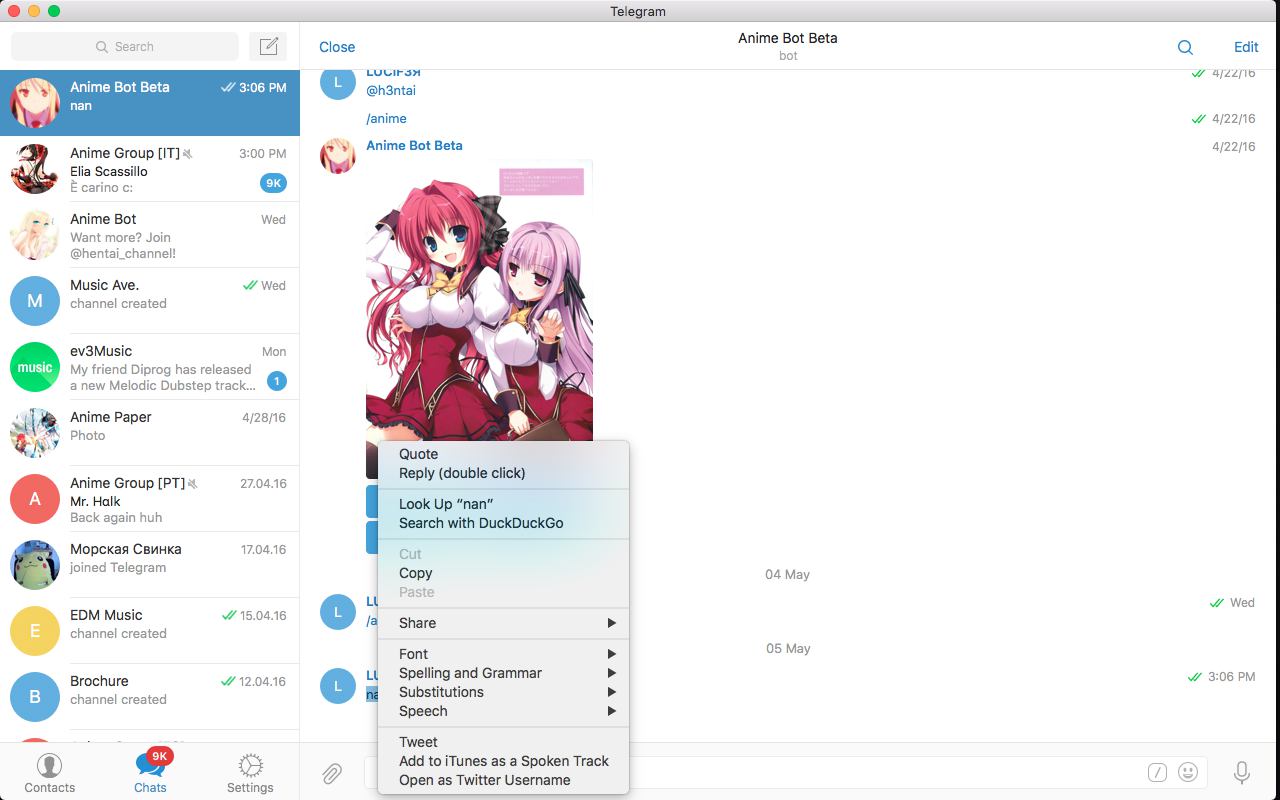The width and height of the screenshot is (1280, 800).
Task: Click the compose new message icon
Action: pos(268,46)
